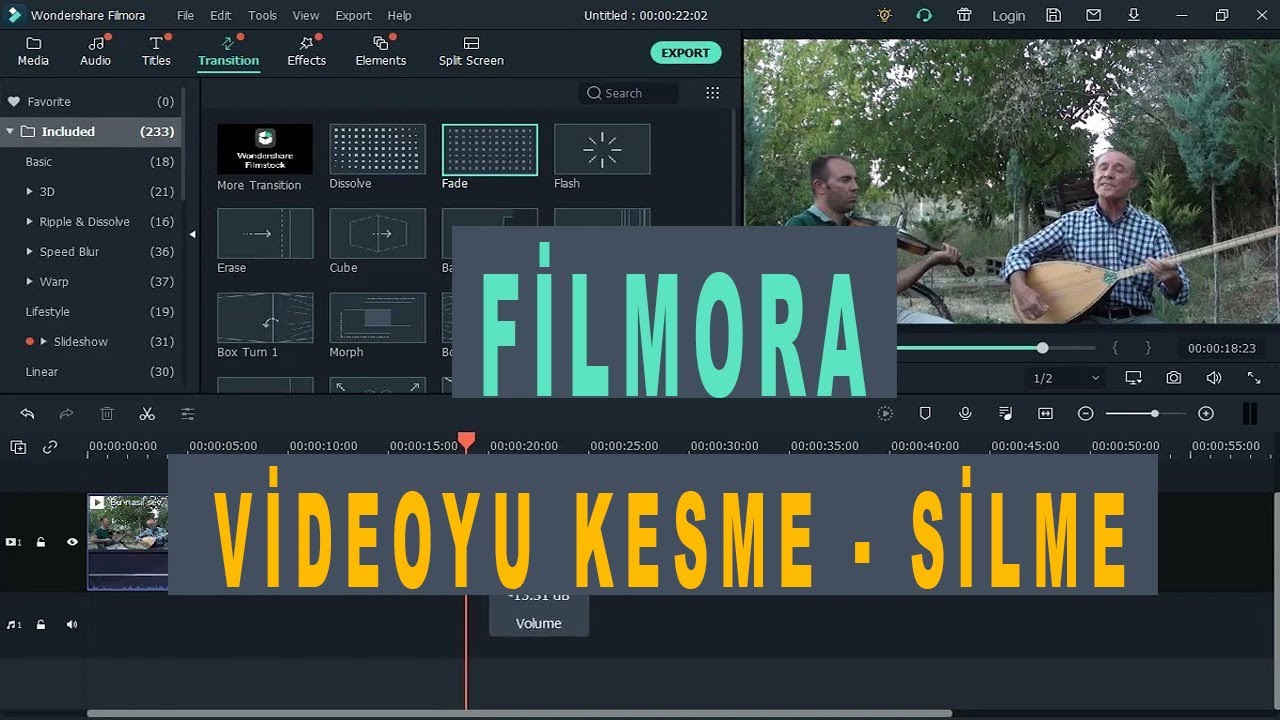Switch to the Media tab

33,52
